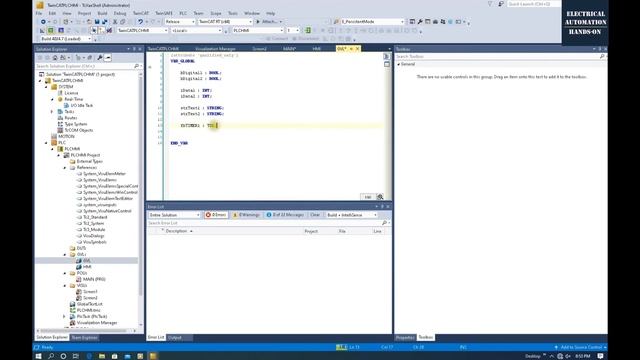The height and width of the screenshot is (360, 640).
Task: Click the Windows Start button
Action: click(38, 356)
